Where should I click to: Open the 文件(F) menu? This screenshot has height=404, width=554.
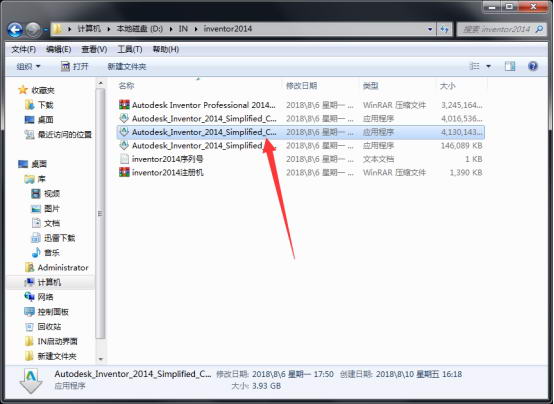pos(23,49)
